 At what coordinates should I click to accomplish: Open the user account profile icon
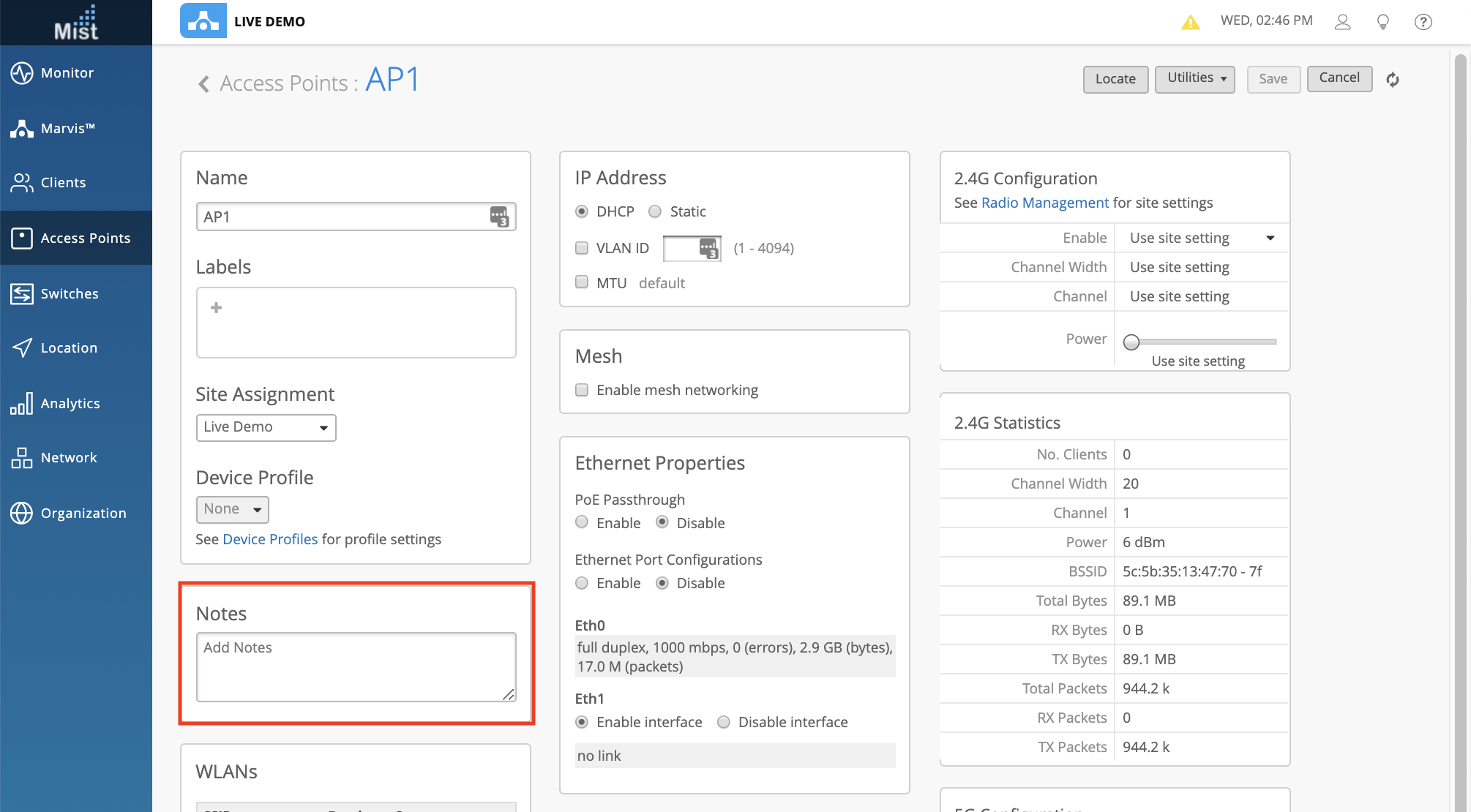pyautogui.click(x=1342, y=22)
